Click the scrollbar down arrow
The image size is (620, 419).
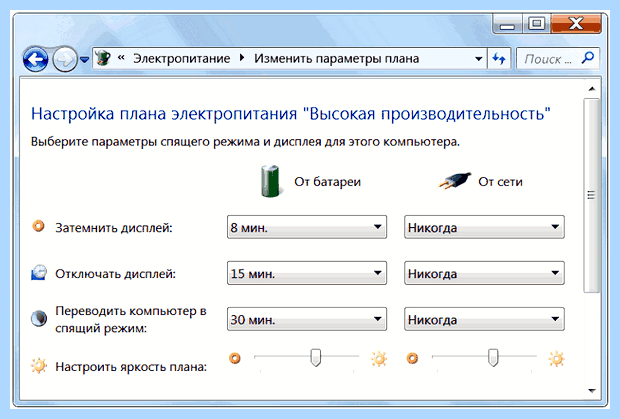point(592,391)
